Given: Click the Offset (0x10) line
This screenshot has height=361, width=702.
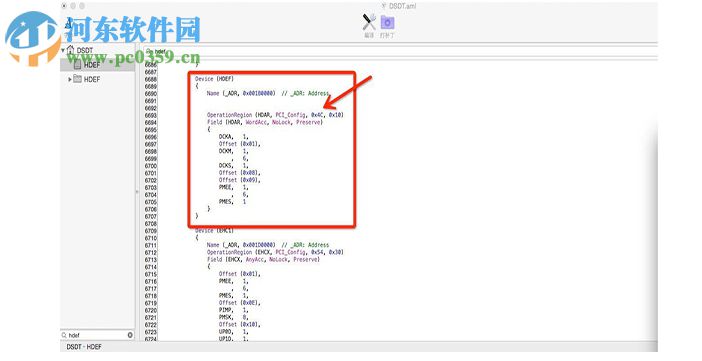Looking at the screenshot, I should coord(240,324).
